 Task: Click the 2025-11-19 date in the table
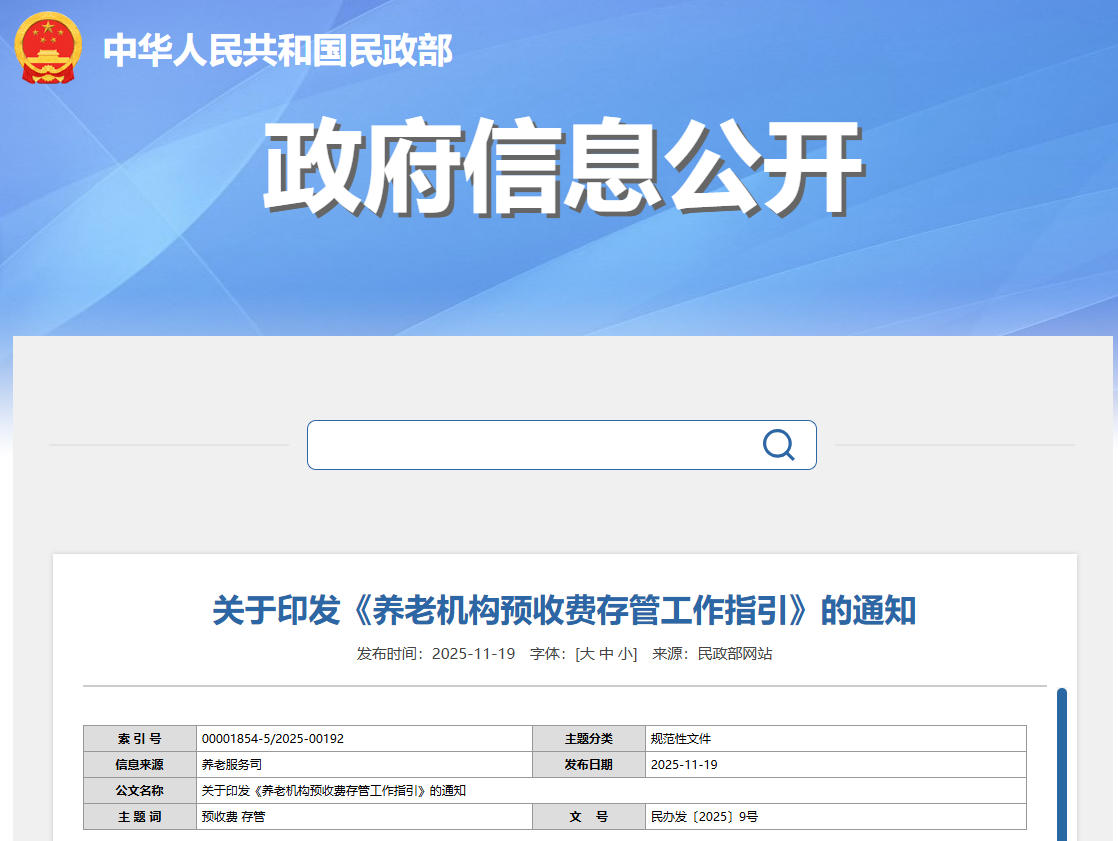click(x=684, y=765)
